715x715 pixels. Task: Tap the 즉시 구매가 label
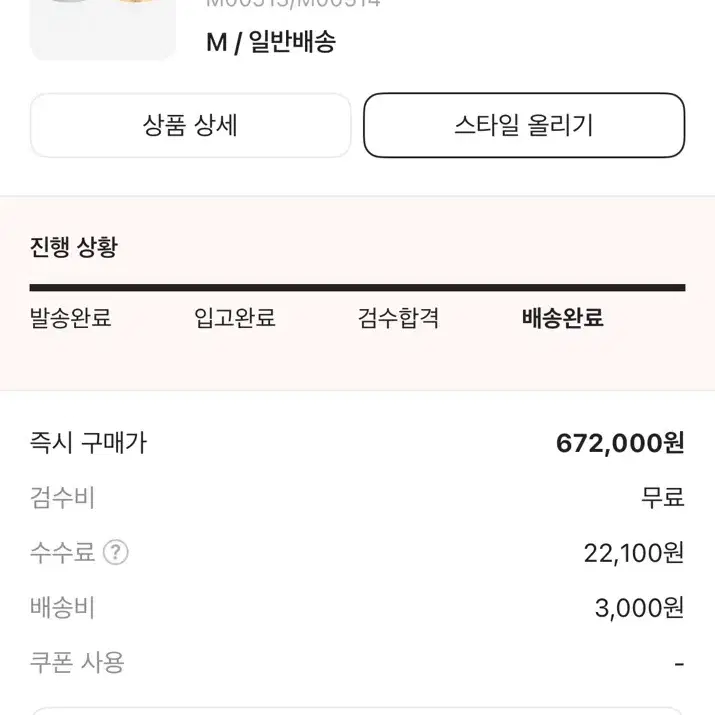tap(88, 443)
